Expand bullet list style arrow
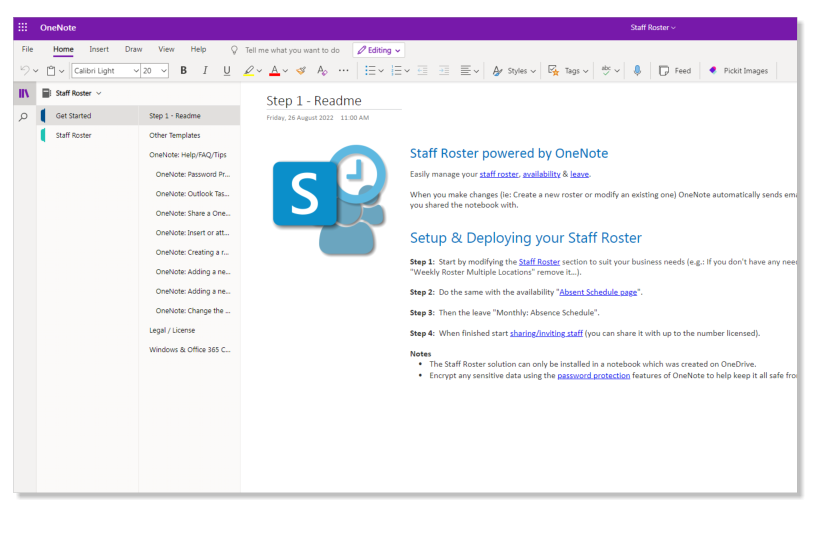The image size is (820, 560). coord(381,71)
